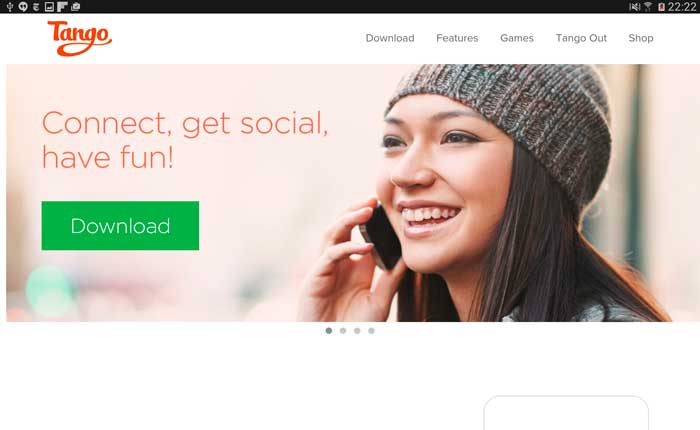Tap the 22:22 clock in status bar
Screen dimensions: 700x430
[x=682, y=7]
